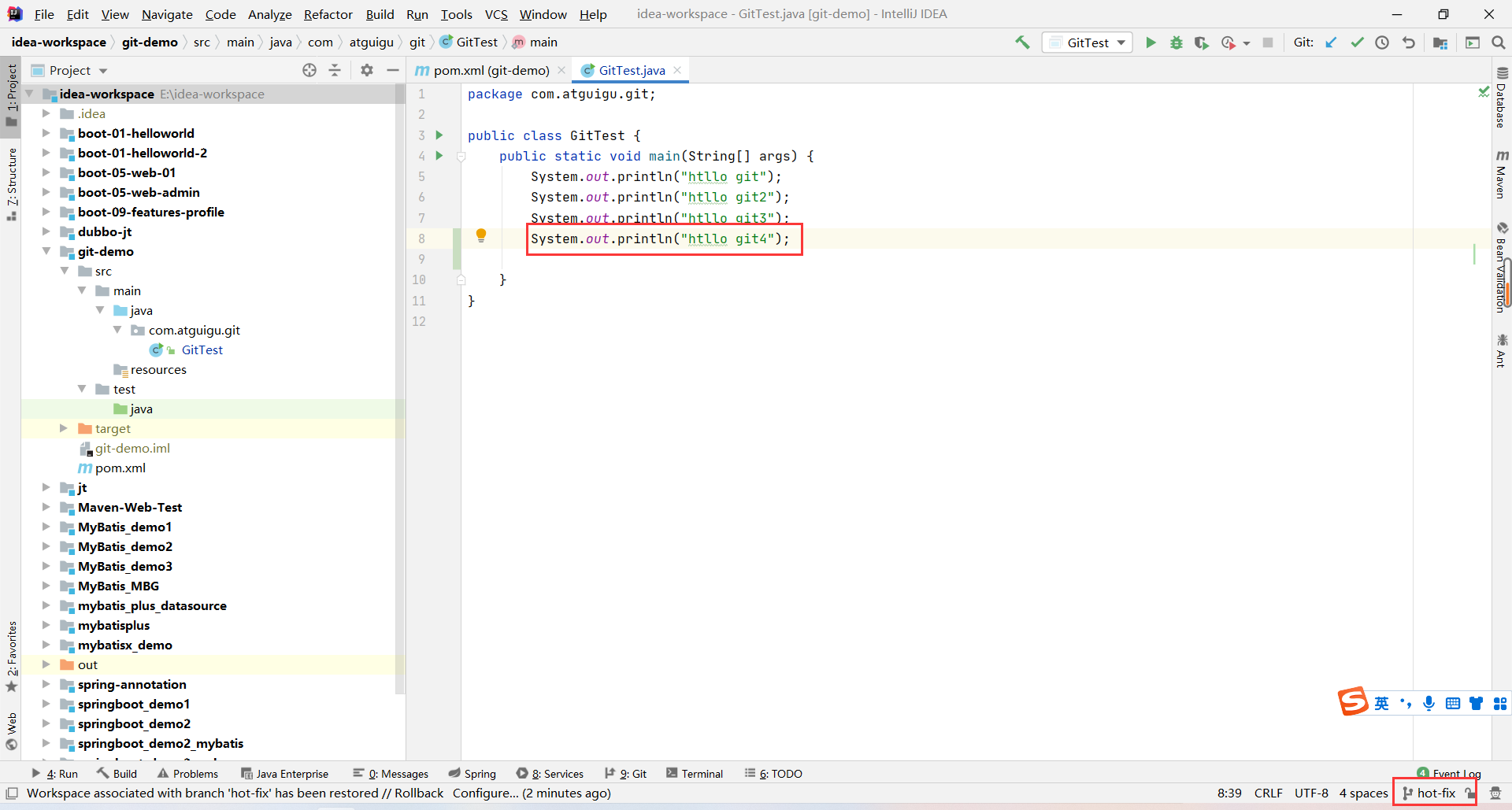Image resolution: width=1512 pixels, height=810 pixels.
Task: Expand boot-01-helloworld module
Action: [46, 133]
